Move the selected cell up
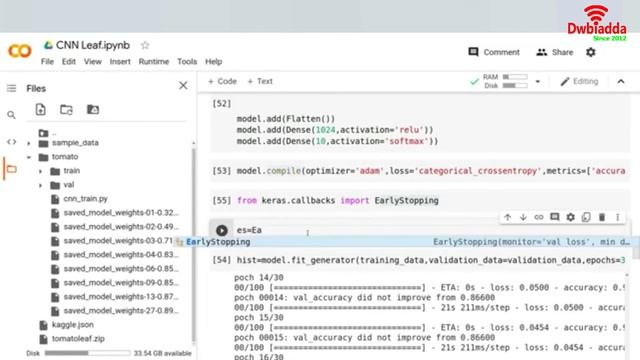Viewport: 640px width, 360px height. point(507,217)
